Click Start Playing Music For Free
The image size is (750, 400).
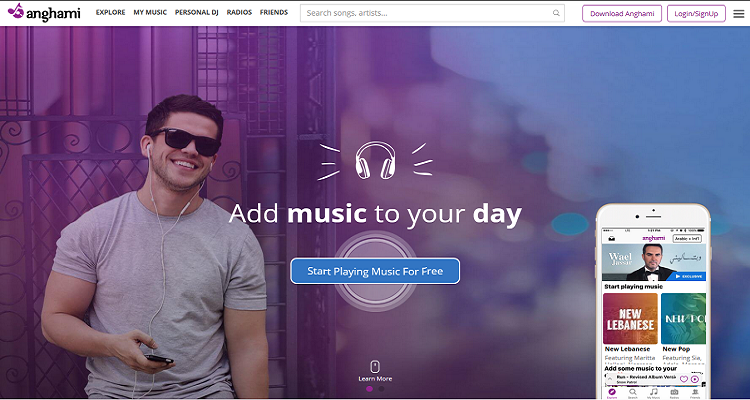[x=375, y=271]
